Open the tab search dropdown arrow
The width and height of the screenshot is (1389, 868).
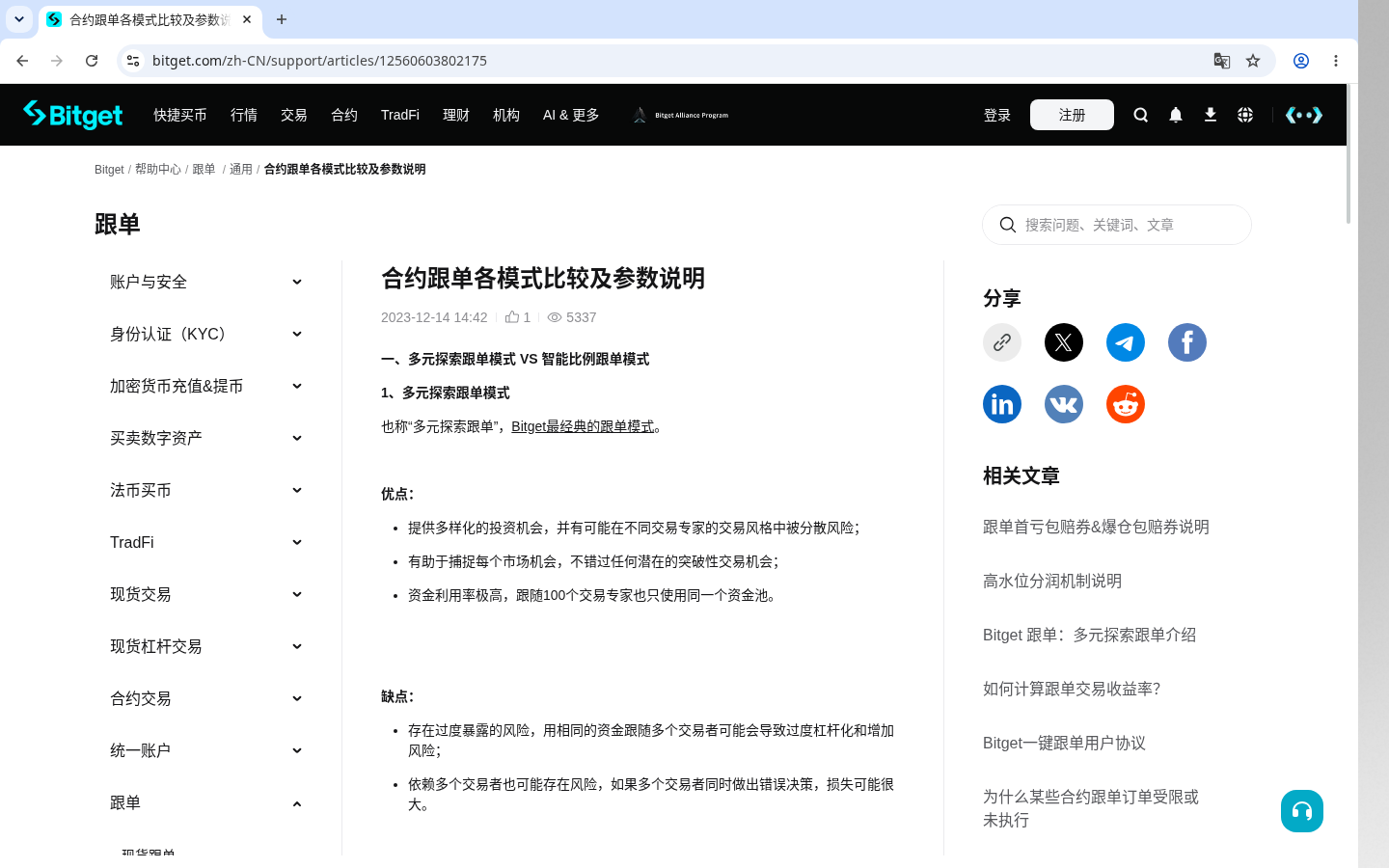(19, 19)
